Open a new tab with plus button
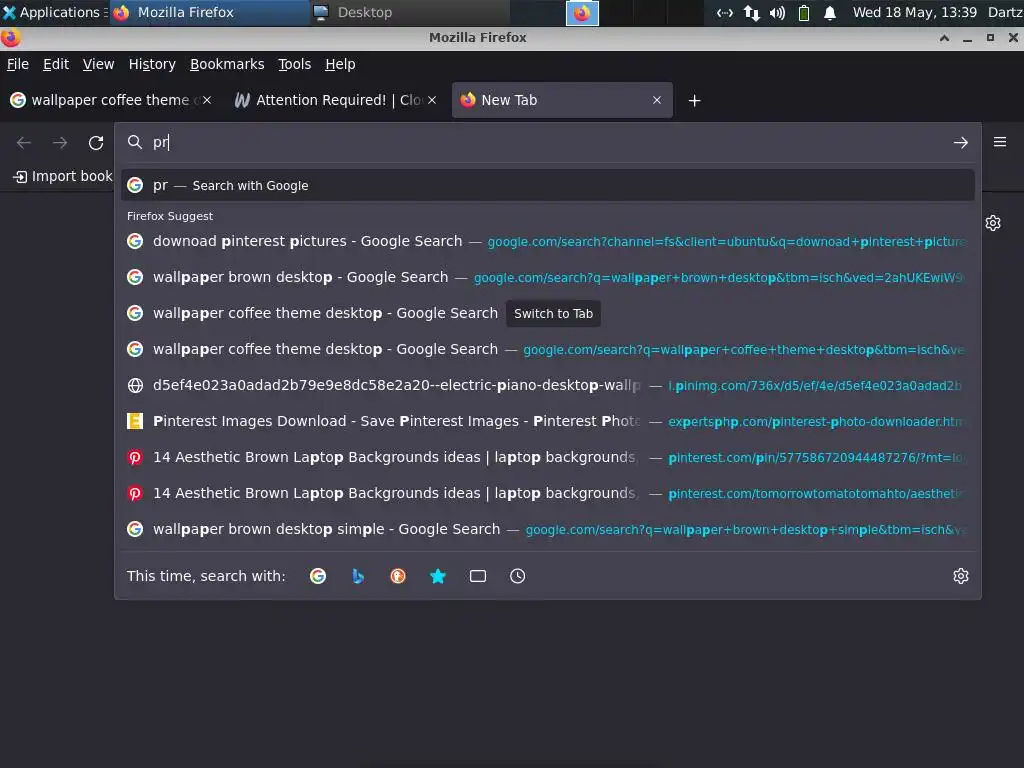 pos(694,101)
